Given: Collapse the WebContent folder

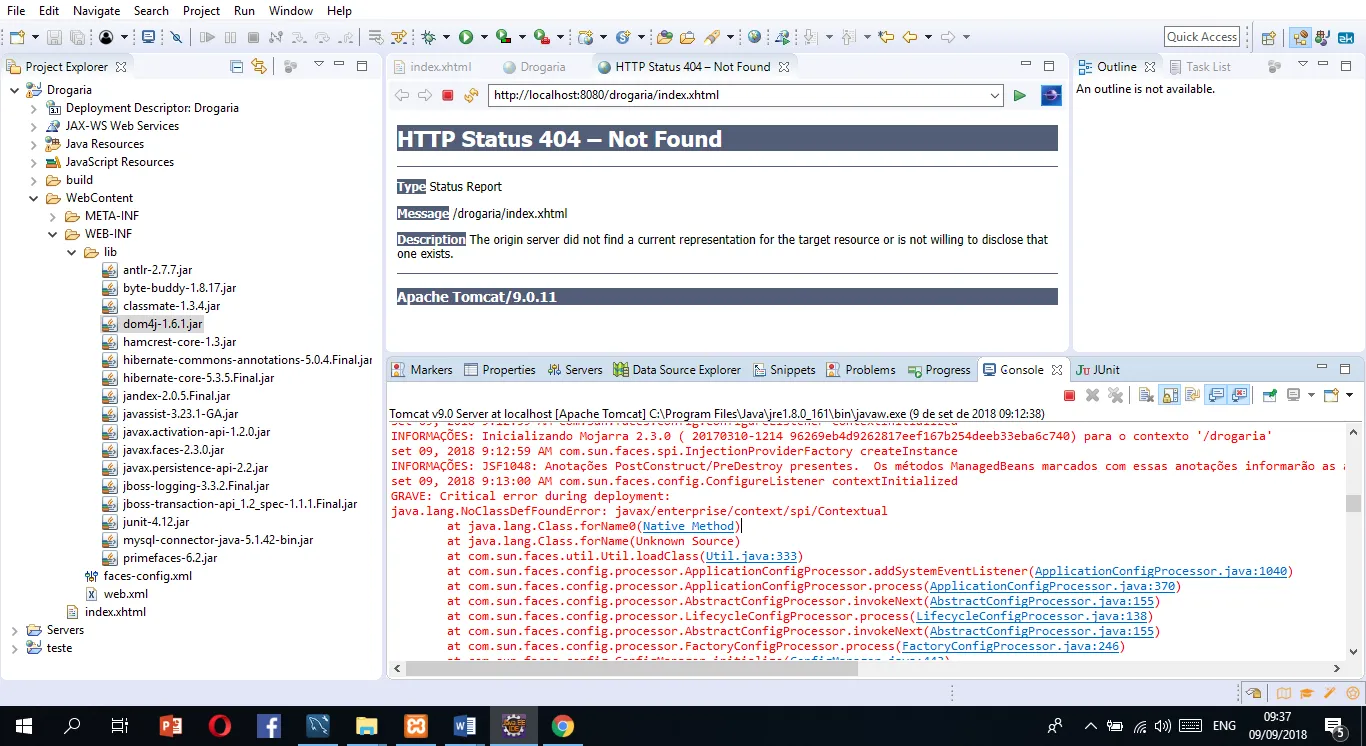Looking at the screenshot, I should pyautogui.click(x=33, y=198).
